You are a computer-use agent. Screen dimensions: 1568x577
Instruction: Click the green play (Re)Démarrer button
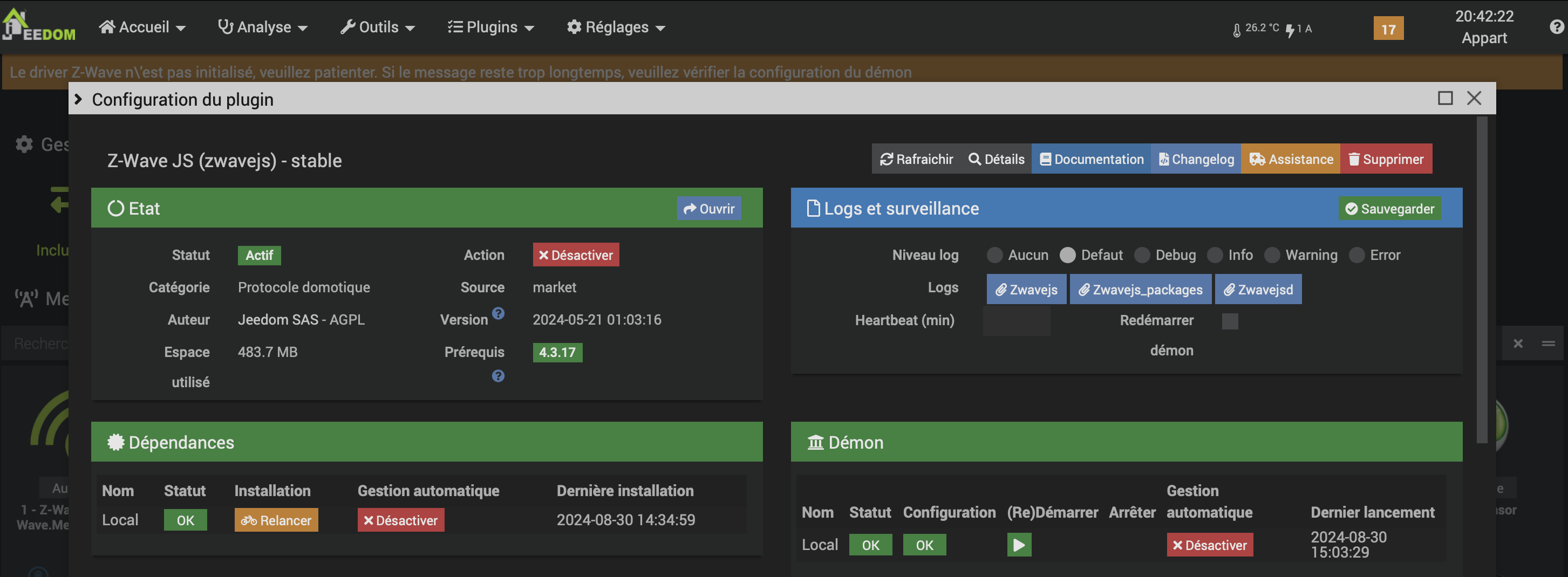1019,545
